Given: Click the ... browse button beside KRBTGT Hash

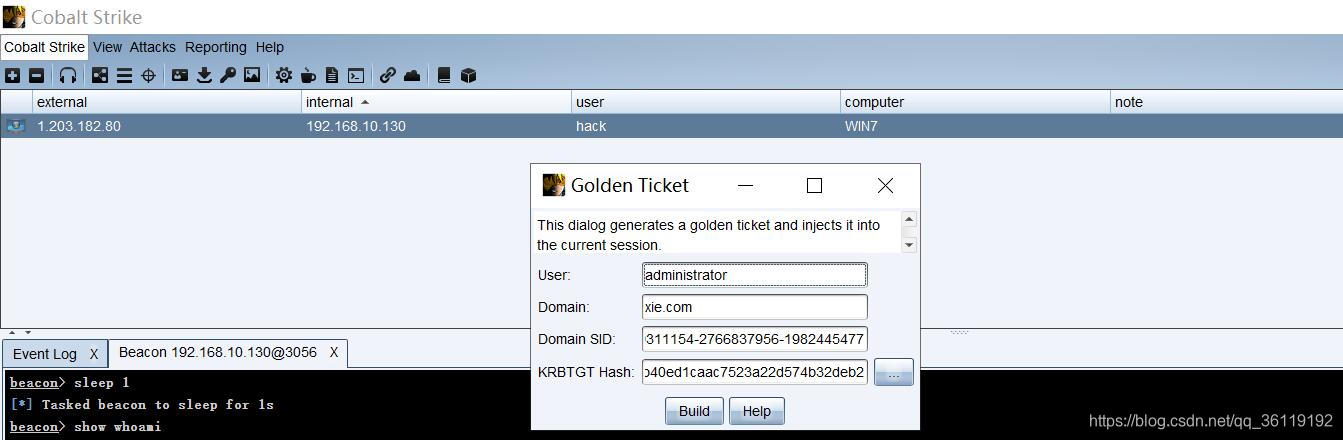Looking at the screenshot, I should (x=894, y=372).
